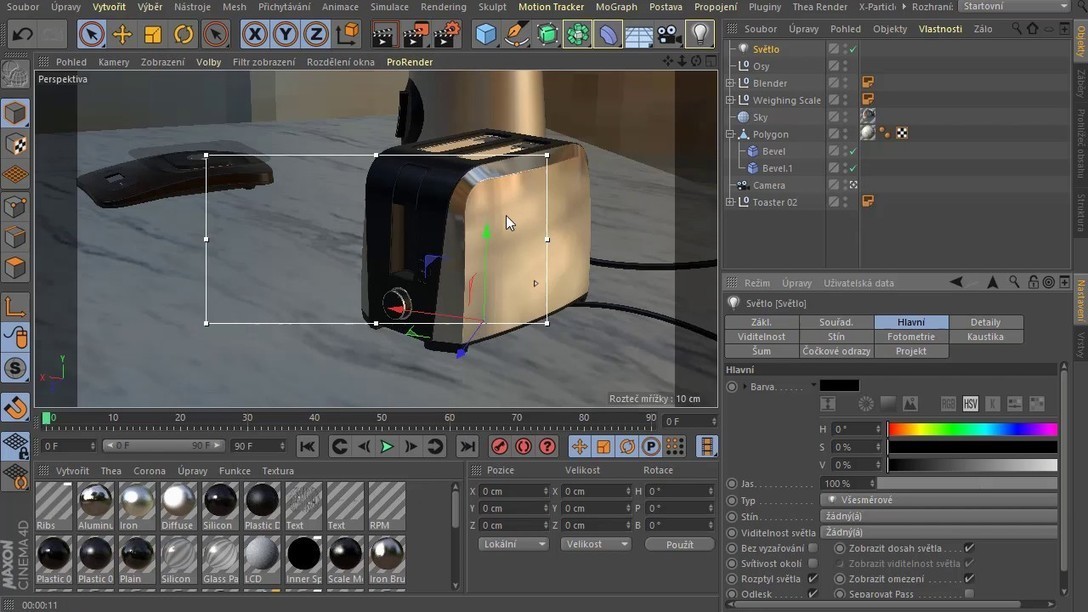Add a cube primitive from the toolbar

[486, 35]
